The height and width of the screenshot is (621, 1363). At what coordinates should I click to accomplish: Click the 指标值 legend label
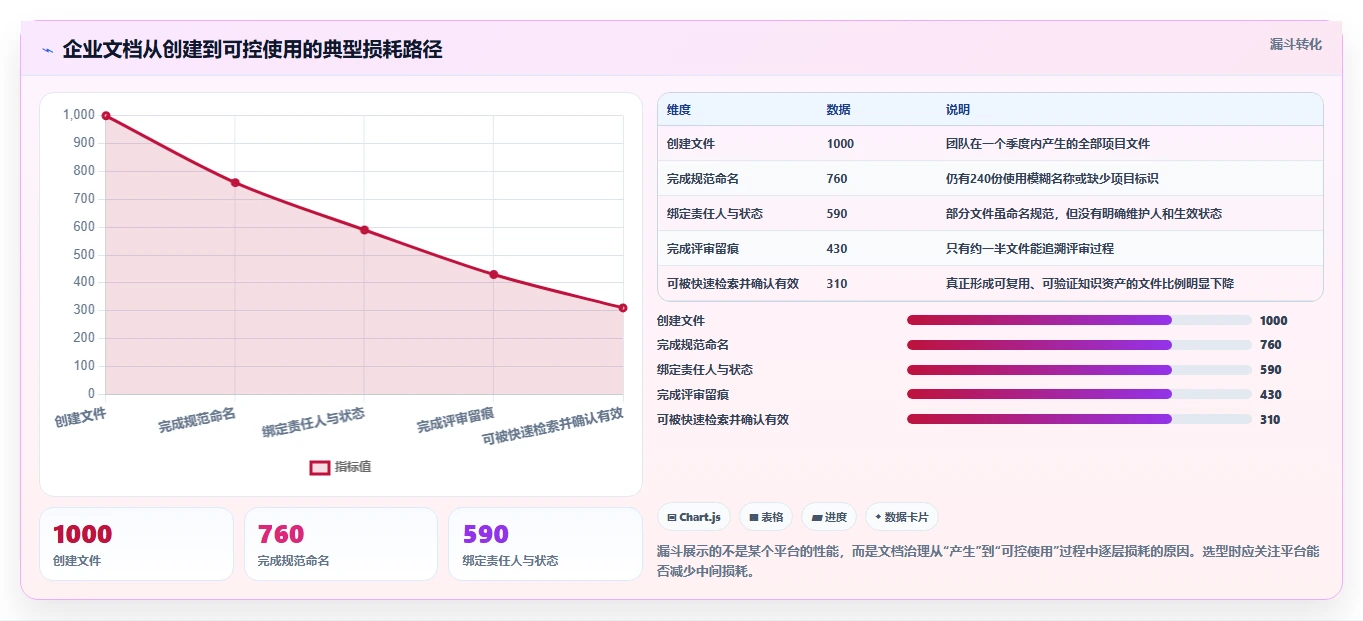pos(353,467)
